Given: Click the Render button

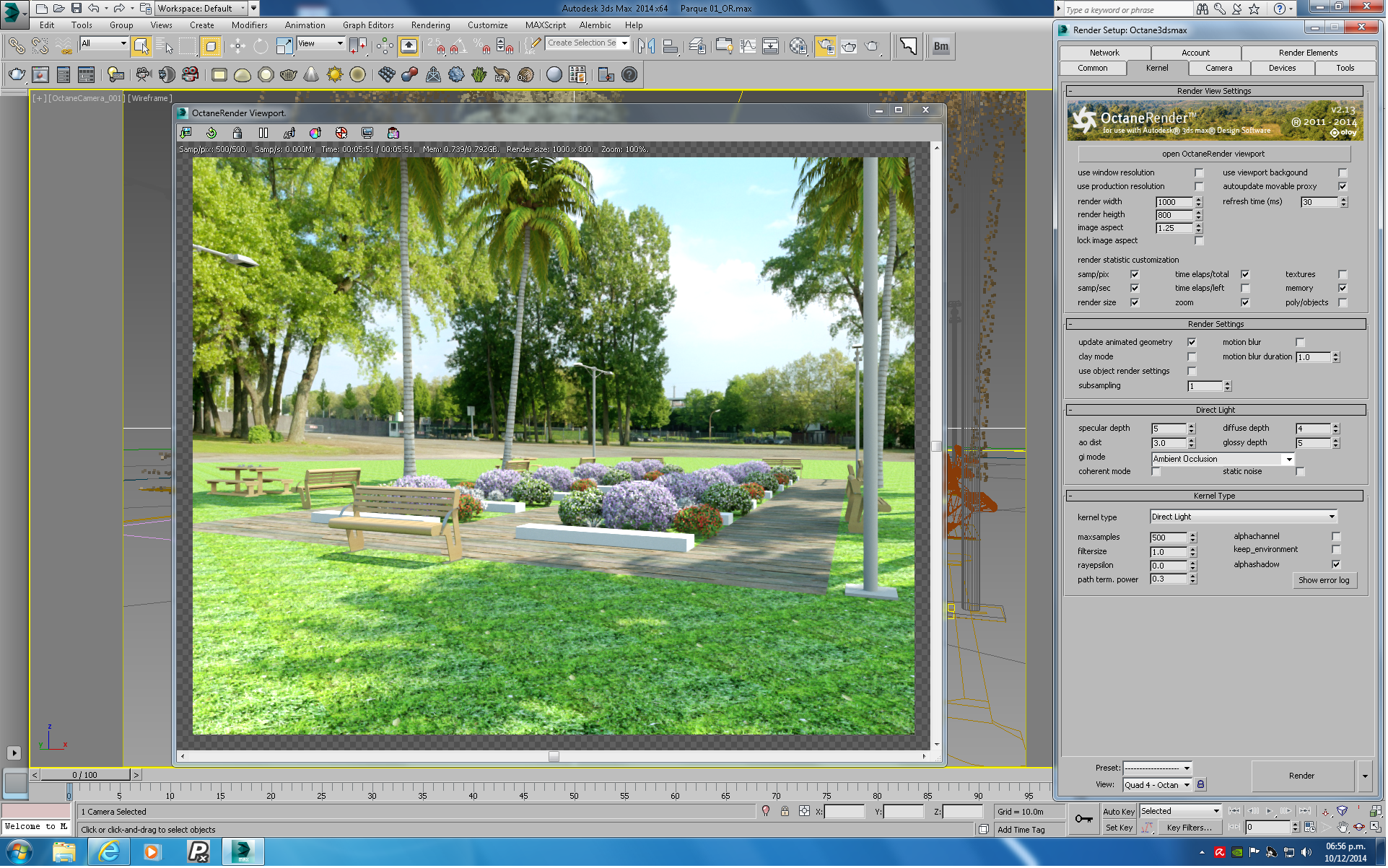Looking at the screenshot, I should [x=1303, y=776].
